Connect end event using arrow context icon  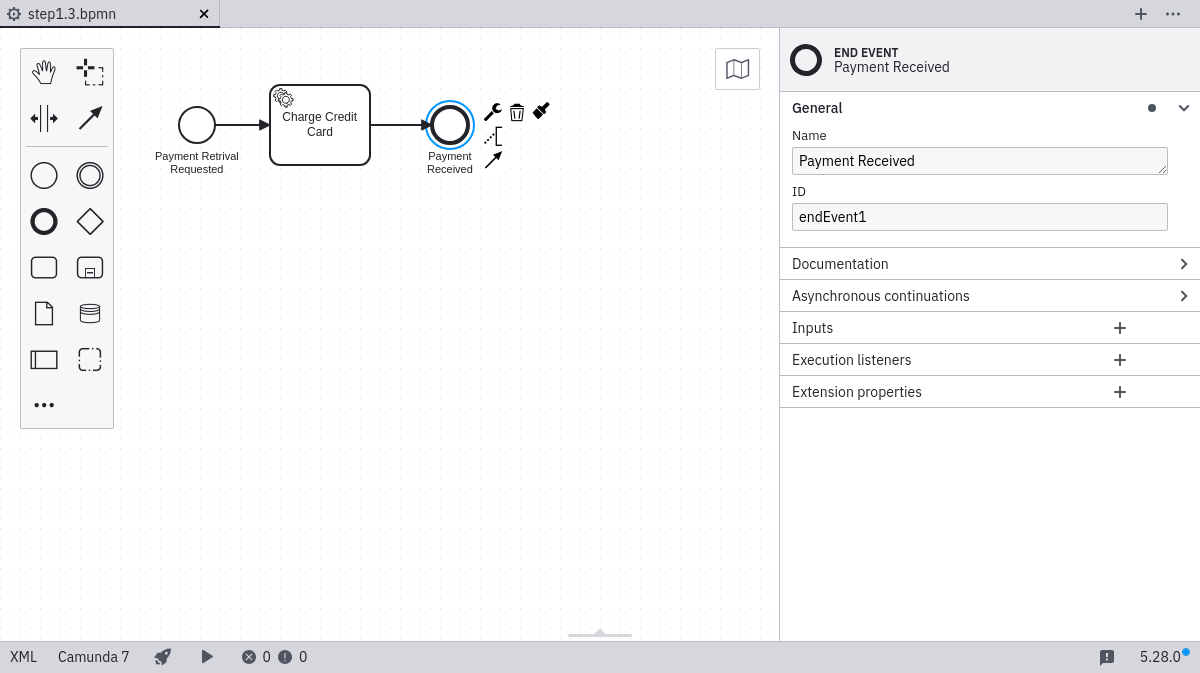point(492,160)
